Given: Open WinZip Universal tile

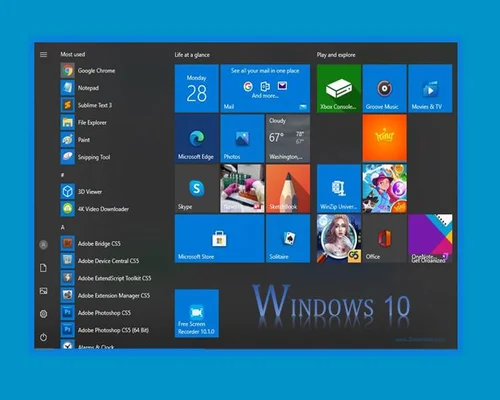Looking at the screenshot, I should pos(339,188).
